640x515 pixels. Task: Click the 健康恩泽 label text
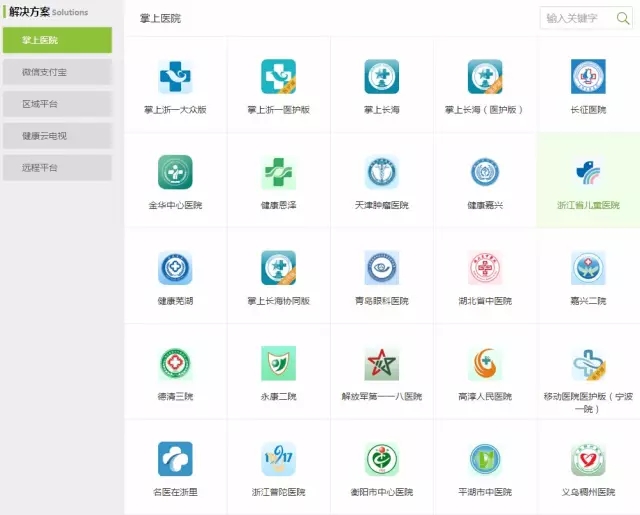click(x=278, y=205)
